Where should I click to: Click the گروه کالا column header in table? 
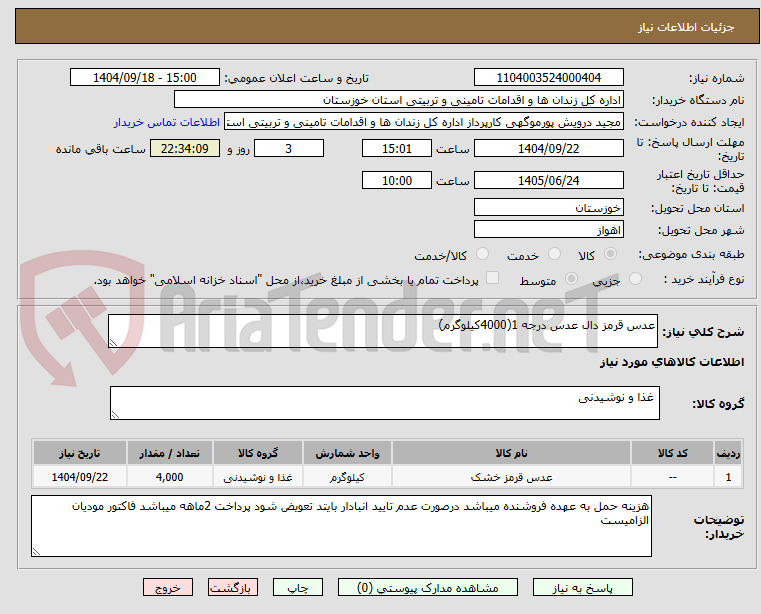tap(258, 453)
